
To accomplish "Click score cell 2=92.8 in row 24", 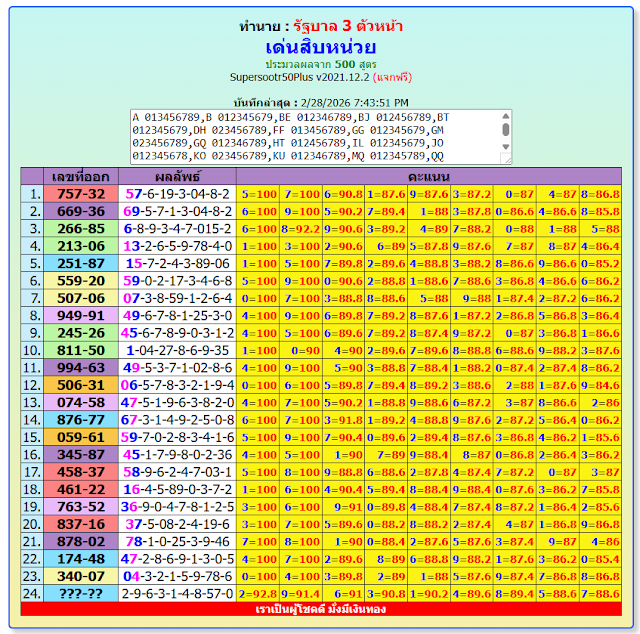I will click(x=258, y=594).
